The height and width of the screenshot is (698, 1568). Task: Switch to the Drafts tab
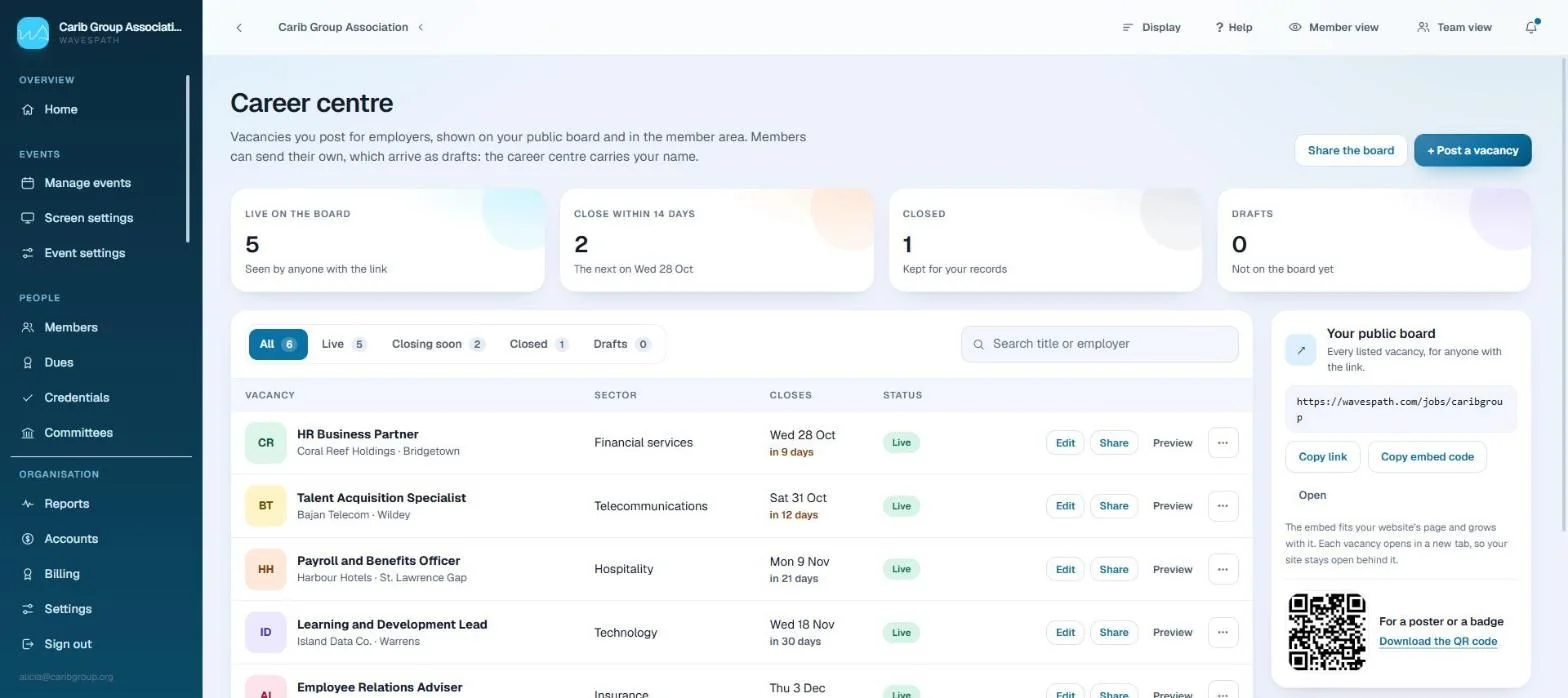622,344
